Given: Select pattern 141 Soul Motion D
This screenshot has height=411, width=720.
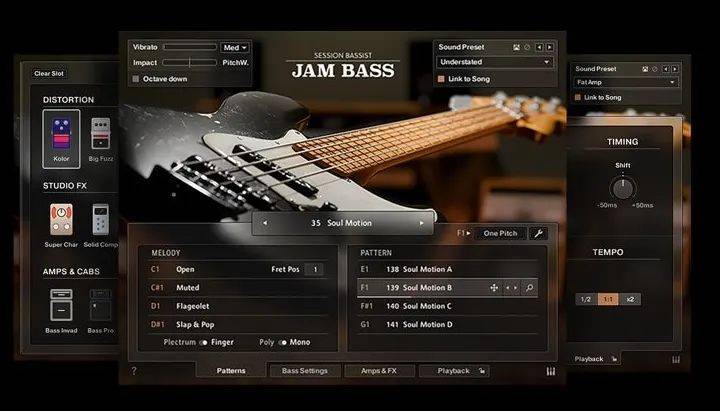Looking at the screenshot, I should pos(447,325).
